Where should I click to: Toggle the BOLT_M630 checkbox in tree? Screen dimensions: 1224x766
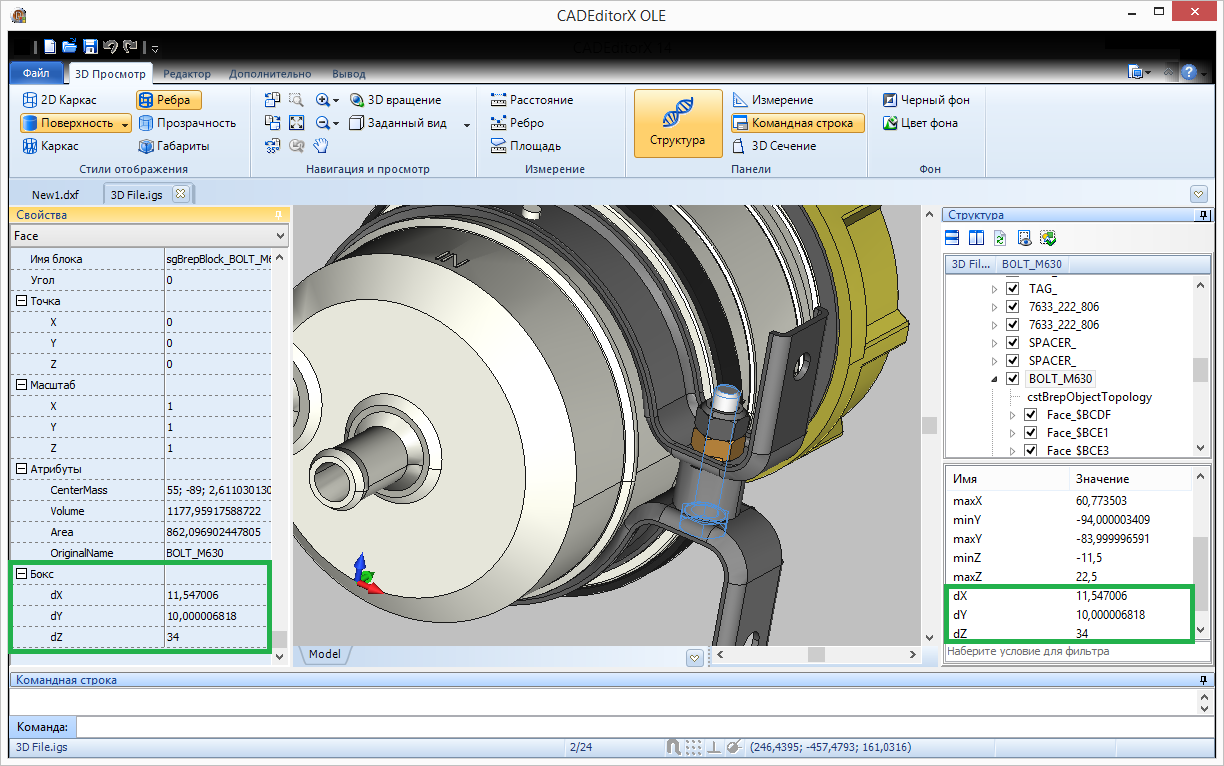(1013, 379)
